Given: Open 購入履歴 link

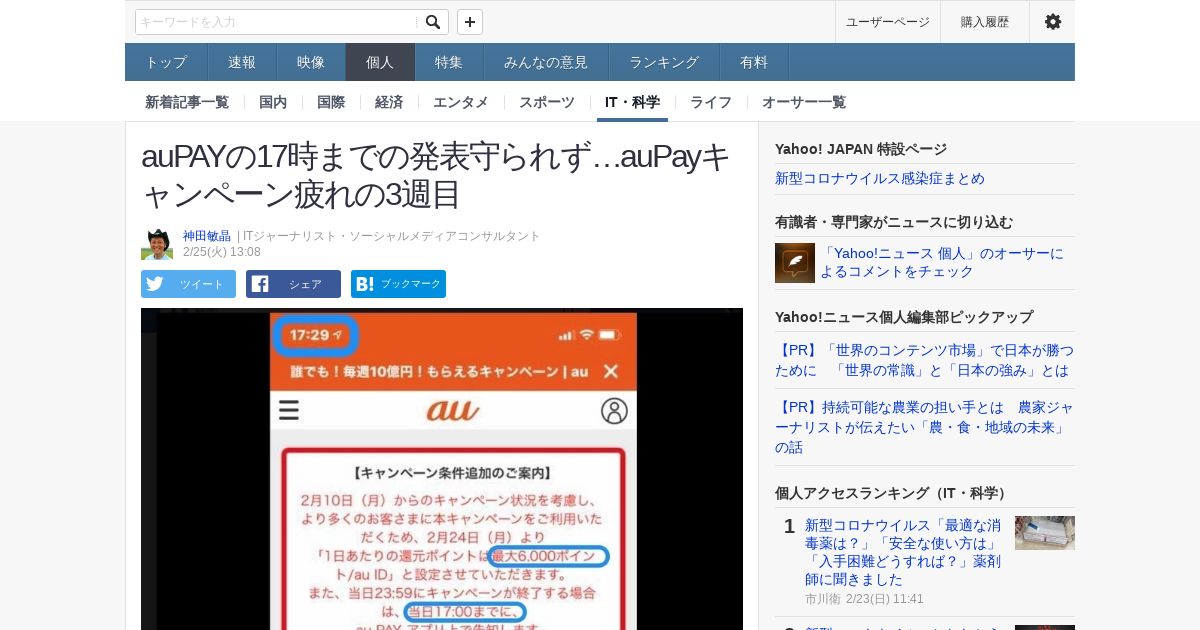Looking at the screenshot, I should [x=985, y=22].
